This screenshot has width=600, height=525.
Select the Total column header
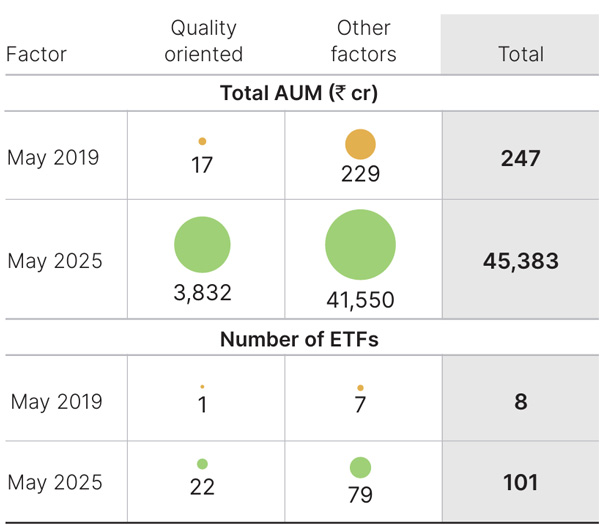coord(520,54)
